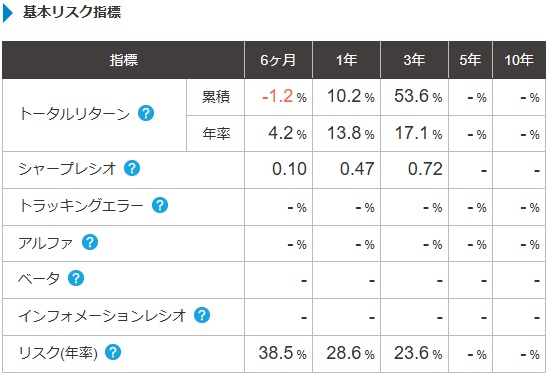
Task: Select the 5年 column header
Action: pos(470,60)
